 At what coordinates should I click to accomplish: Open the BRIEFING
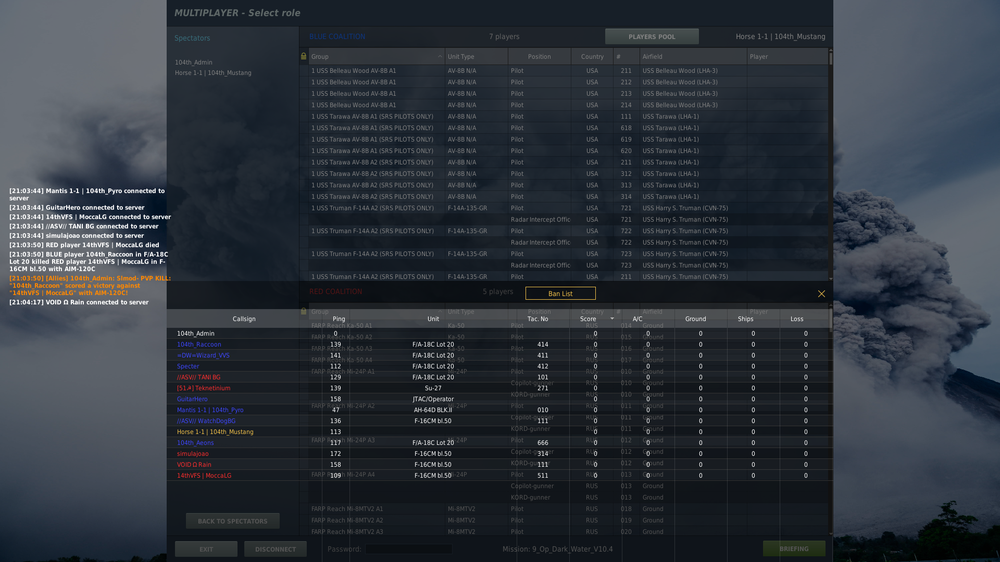(793, 549)
